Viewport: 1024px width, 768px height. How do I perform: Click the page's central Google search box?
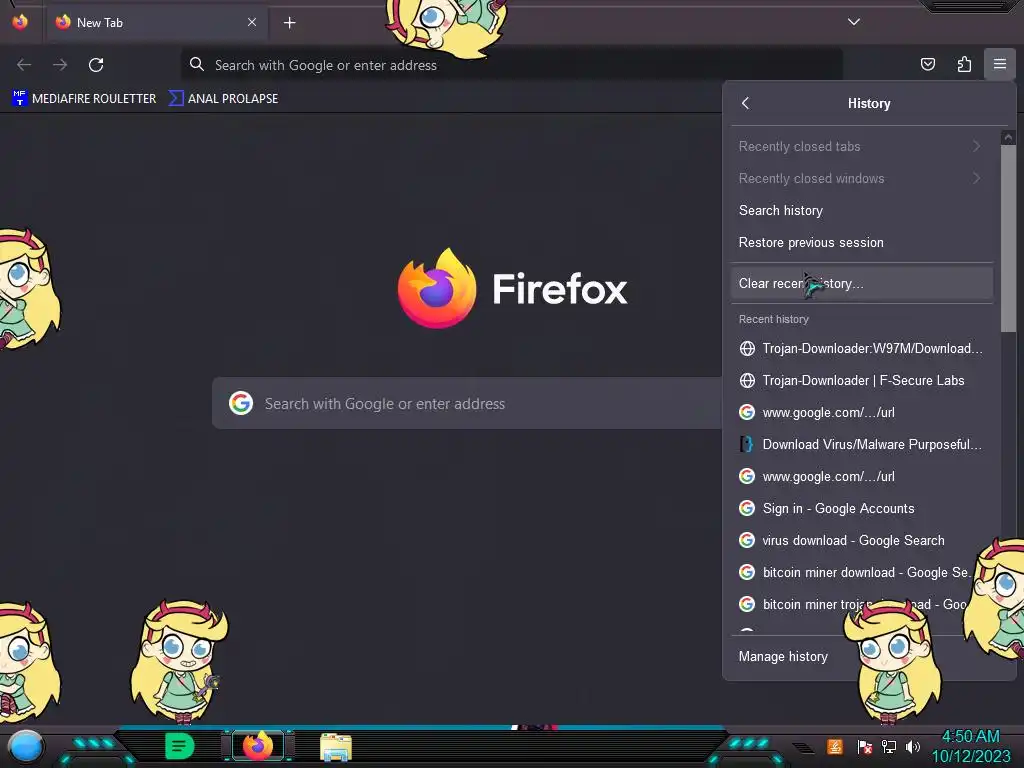(467, 404)
